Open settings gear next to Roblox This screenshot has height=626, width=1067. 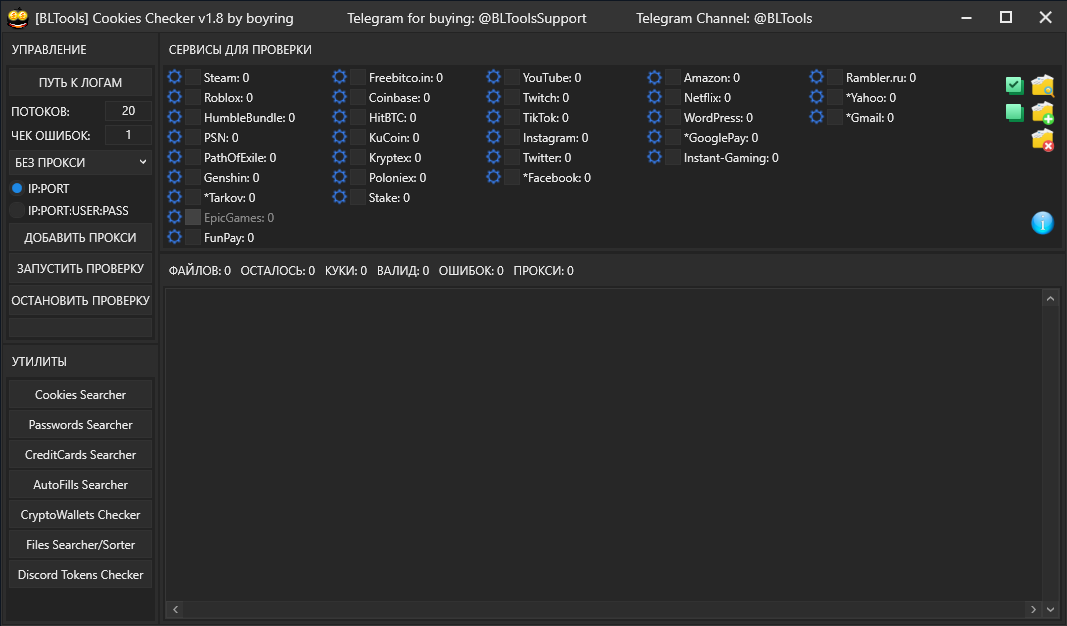click(x=175, y=97)
